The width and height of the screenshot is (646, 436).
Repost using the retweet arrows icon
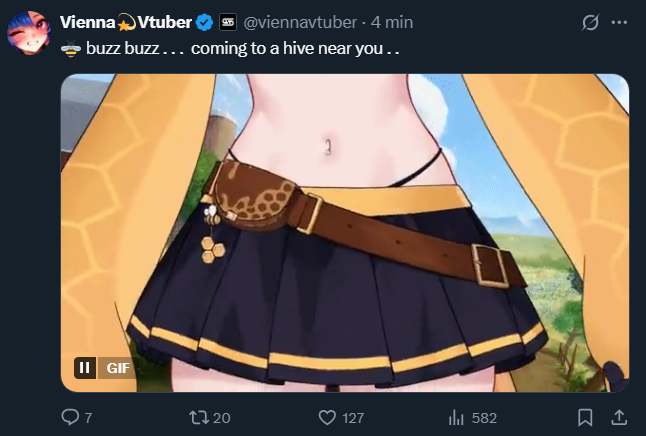(200, 417)
